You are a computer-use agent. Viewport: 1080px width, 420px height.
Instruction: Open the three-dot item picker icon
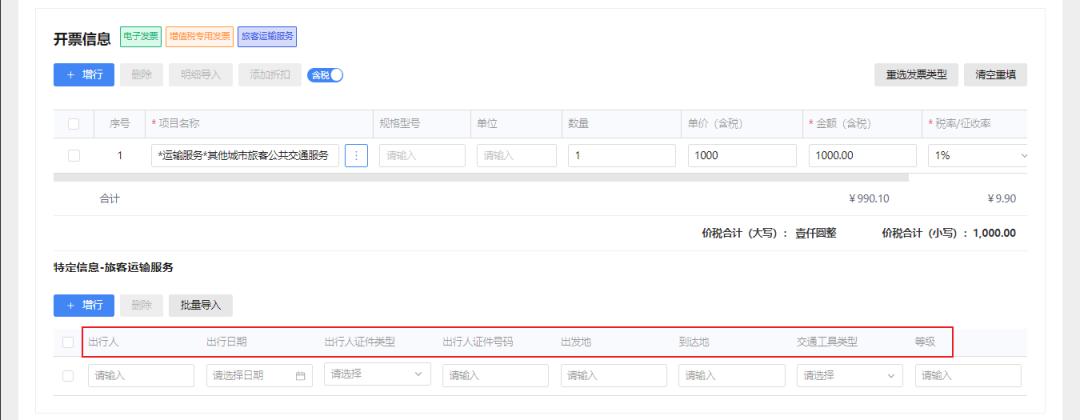click(x=356, y=156)
